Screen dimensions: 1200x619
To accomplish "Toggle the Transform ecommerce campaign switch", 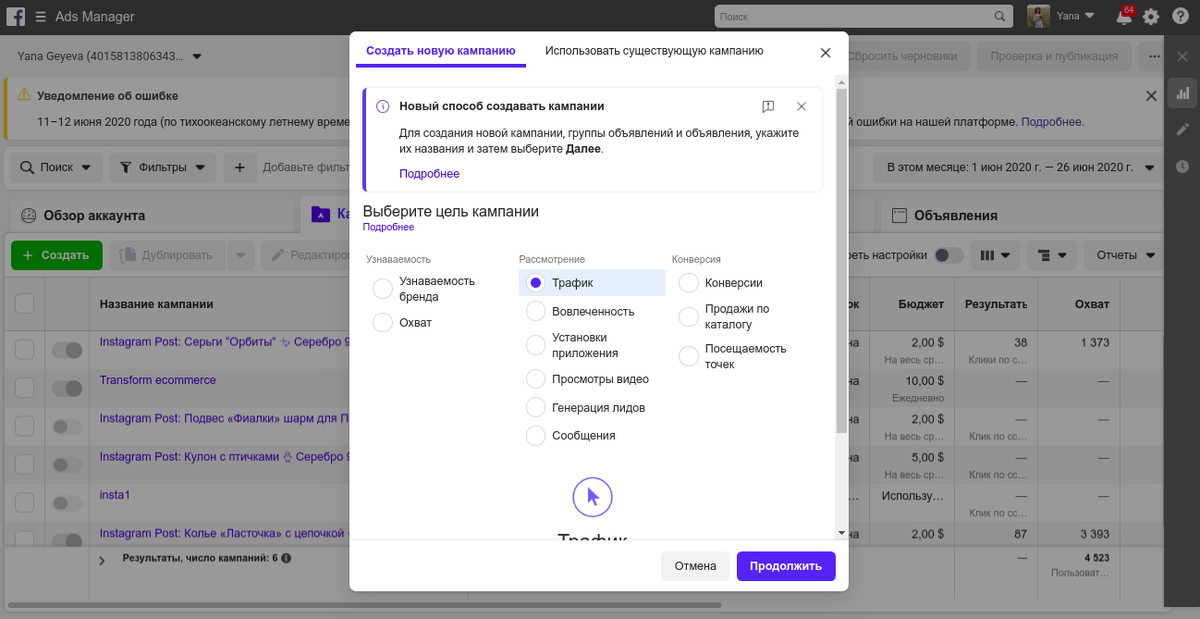I will [67, 388].
